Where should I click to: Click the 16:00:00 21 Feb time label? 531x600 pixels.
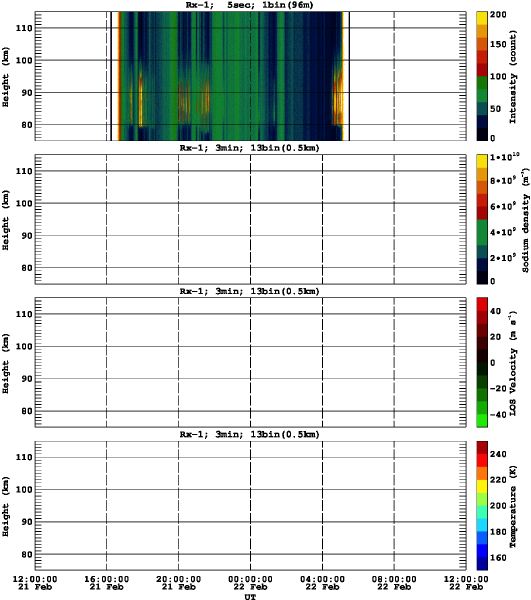point(106,583)
